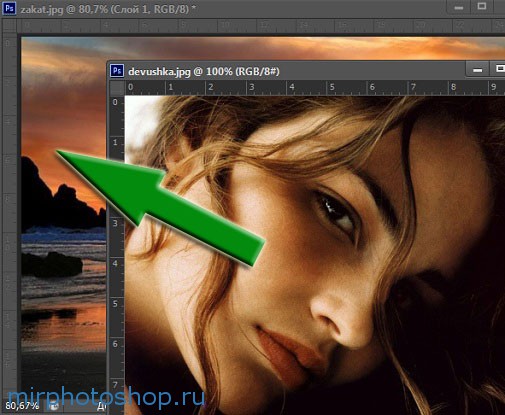
Task: Click the small status icon beside the 80,67% field
Action: pyautogui.click(x=54, y=406)
